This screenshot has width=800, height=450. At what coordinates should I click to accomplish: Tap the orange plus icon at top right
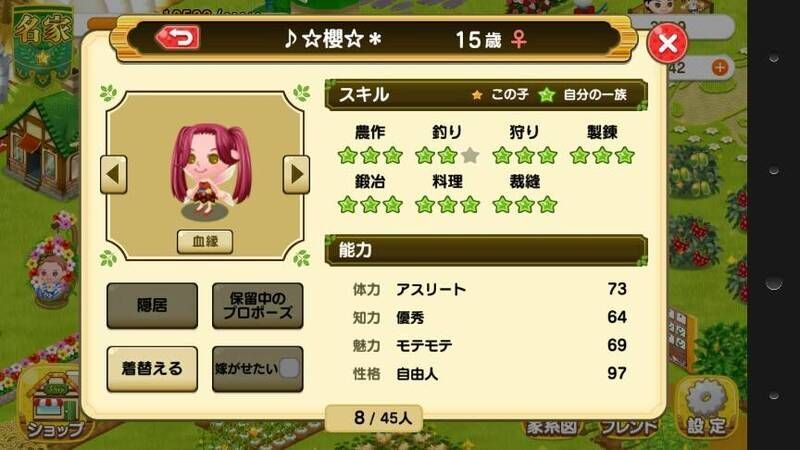(x=720, y=67)
